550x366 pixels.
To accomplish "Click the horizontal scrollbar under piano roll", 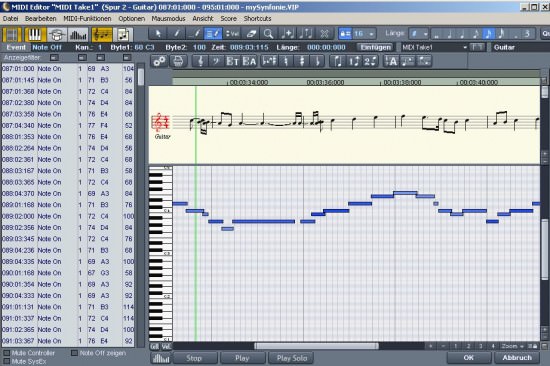I will pos(316,346).
